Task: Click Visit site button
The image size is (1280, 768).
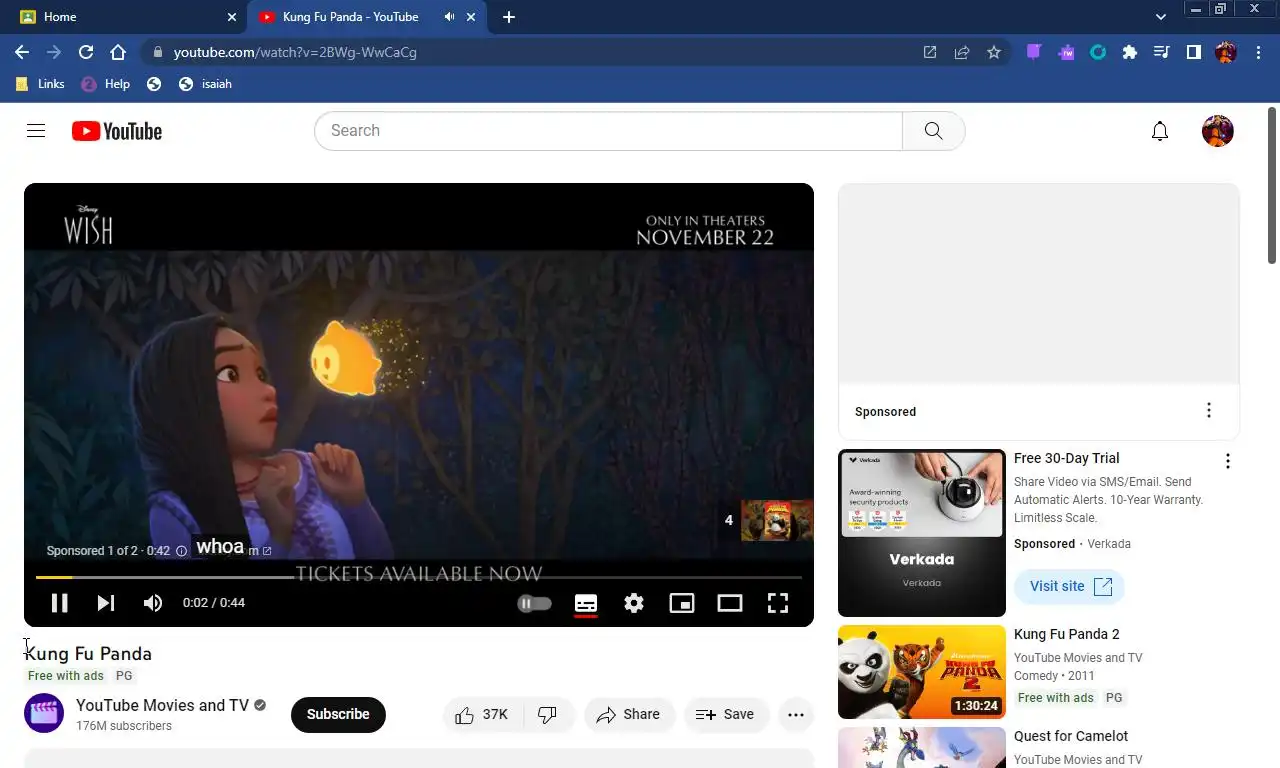Action: pyautogui.click(x=1069, y=586)
